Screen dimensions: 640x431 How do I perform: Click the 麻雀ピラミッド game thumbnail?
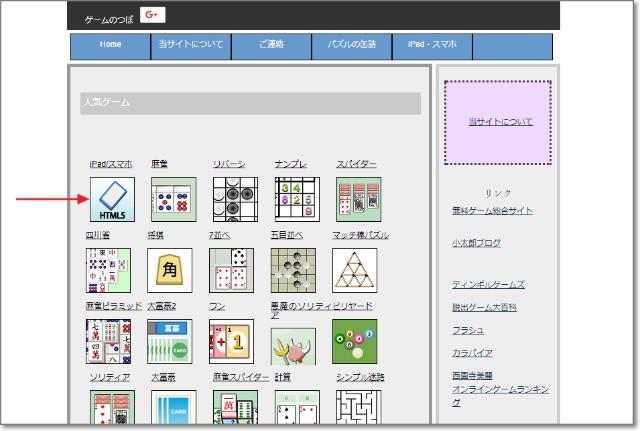[x=109, y=342]
